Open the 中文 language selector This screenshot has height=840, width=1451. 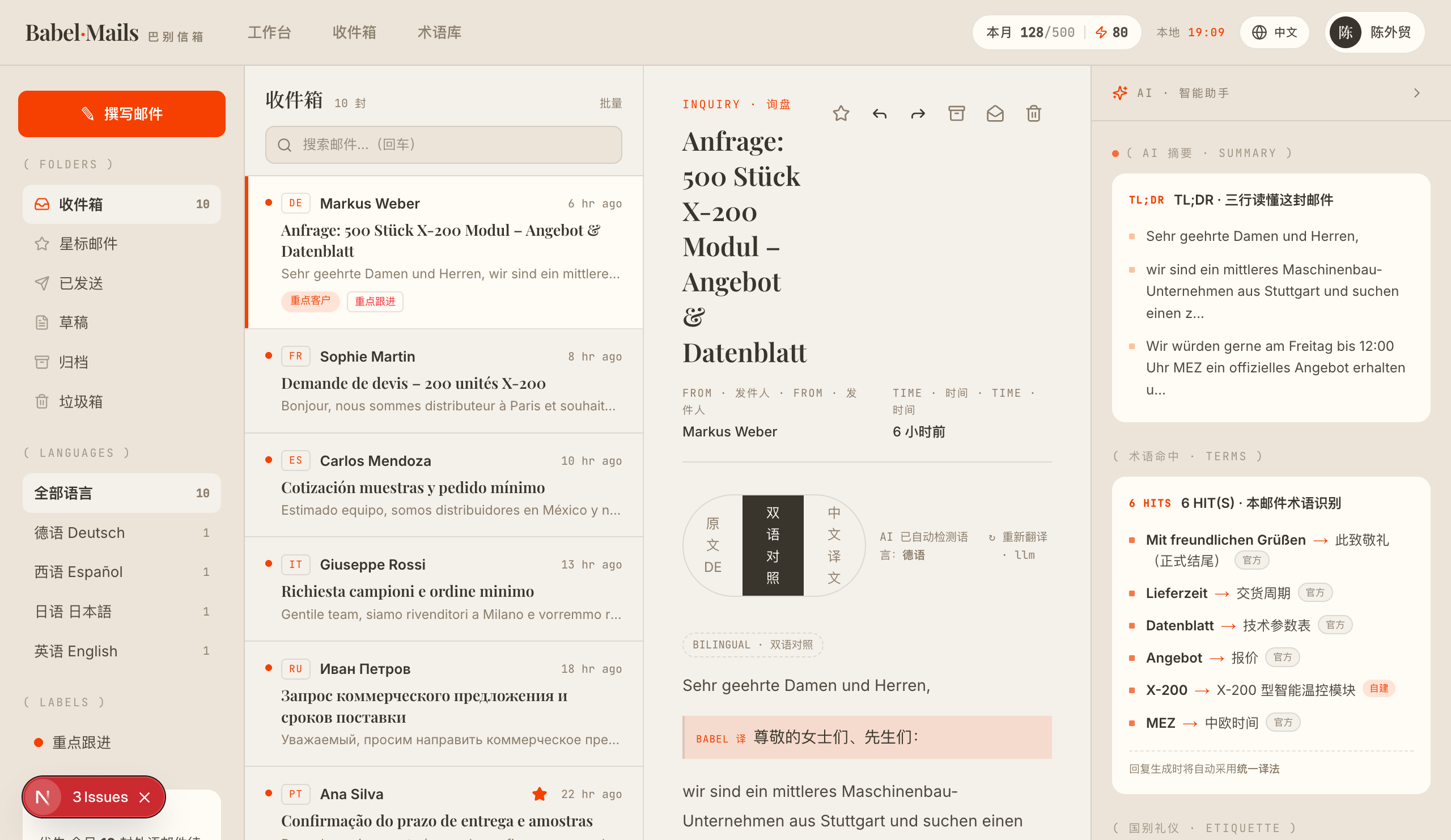(x=1274, y=32)
